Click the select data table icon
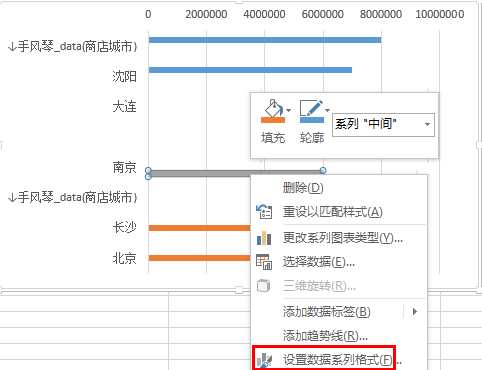Screen dimensions: 482x370 click(x=264, y=262)
